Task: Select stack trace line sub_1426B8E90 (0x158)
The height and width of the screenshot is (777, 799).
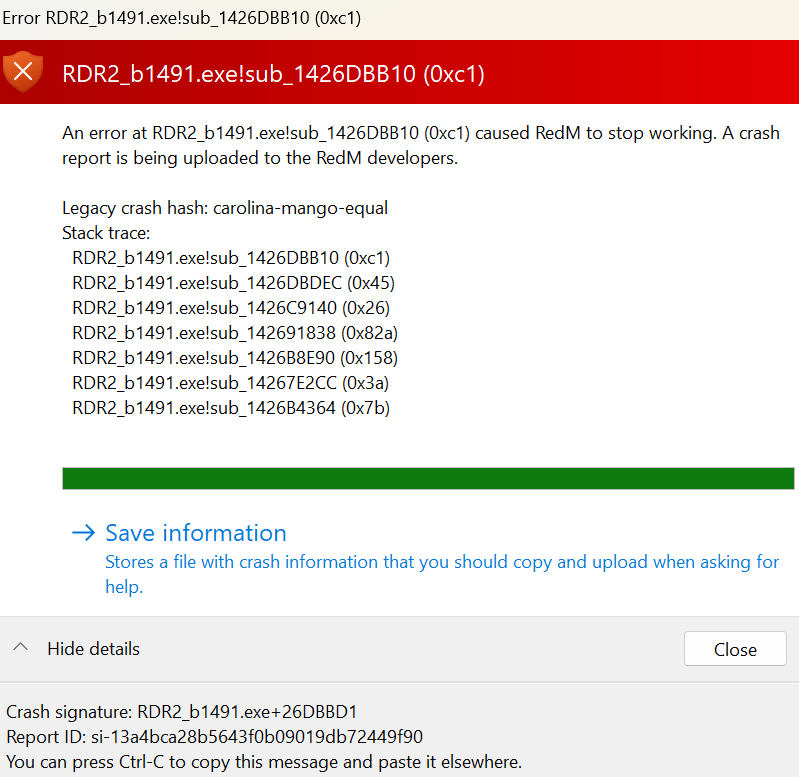Action: (235, 358)
